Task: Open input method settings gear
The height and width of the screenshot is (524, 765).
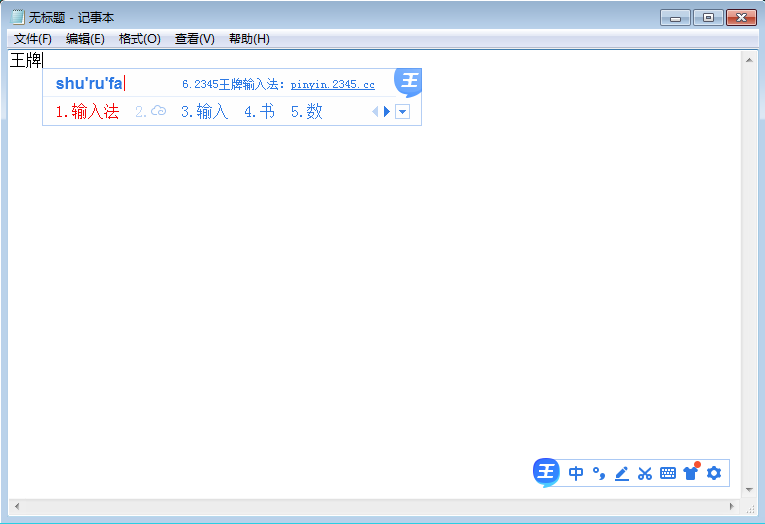Action: click(x=714, y=473)
